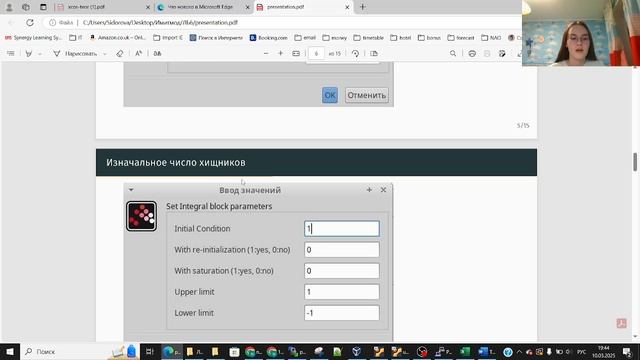The height and width of the screenshot is (360, 640).
Task: Open Task View on the taskbar
Action: click(149, 351)
